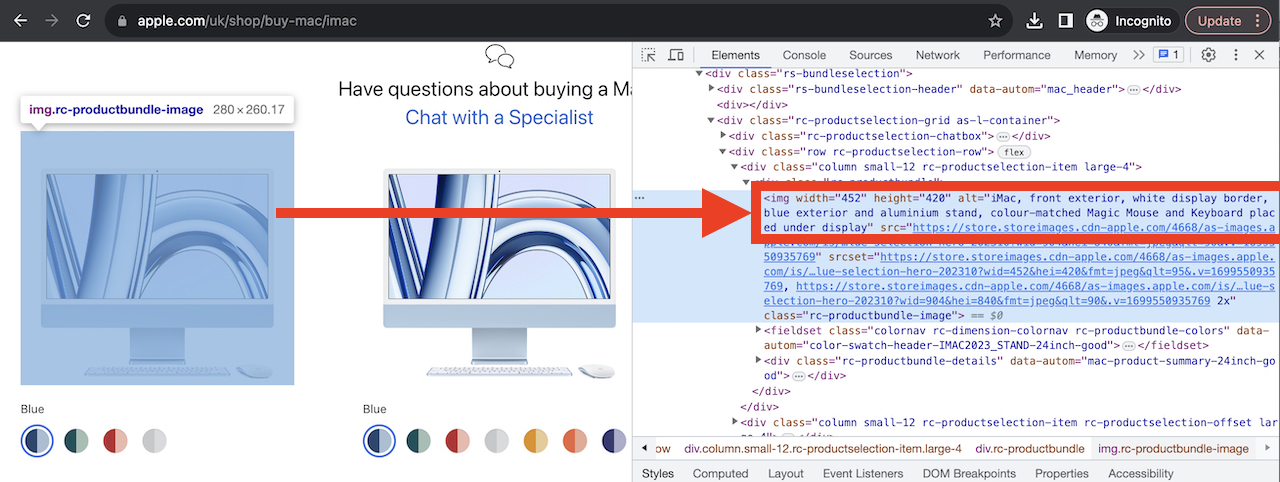The width and height of the screenshot is (1280, 482).
Task: Click the issues counter badge showing 1
Action: (x=1168, y=55)
